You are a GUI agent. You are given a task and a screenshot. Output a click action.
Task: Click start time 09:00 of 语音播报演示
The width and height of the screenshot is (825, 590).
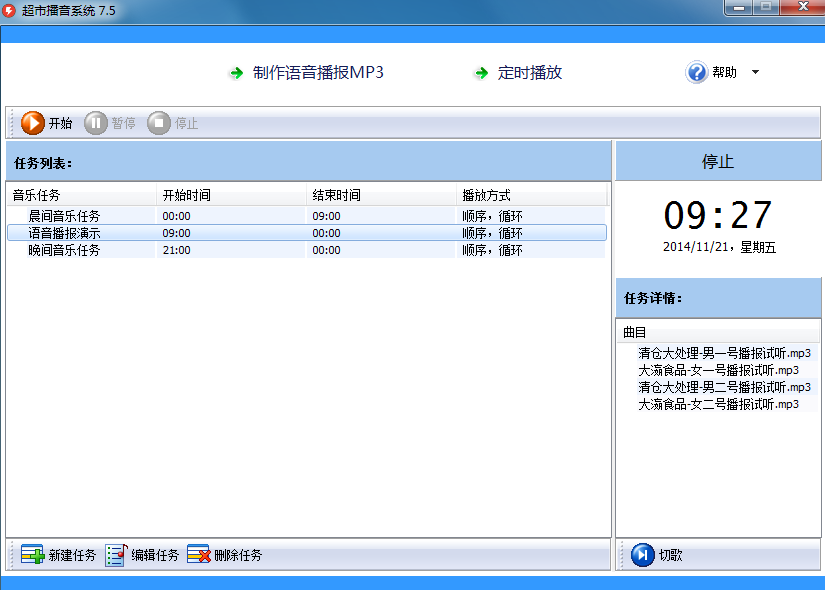click(176, 233)
